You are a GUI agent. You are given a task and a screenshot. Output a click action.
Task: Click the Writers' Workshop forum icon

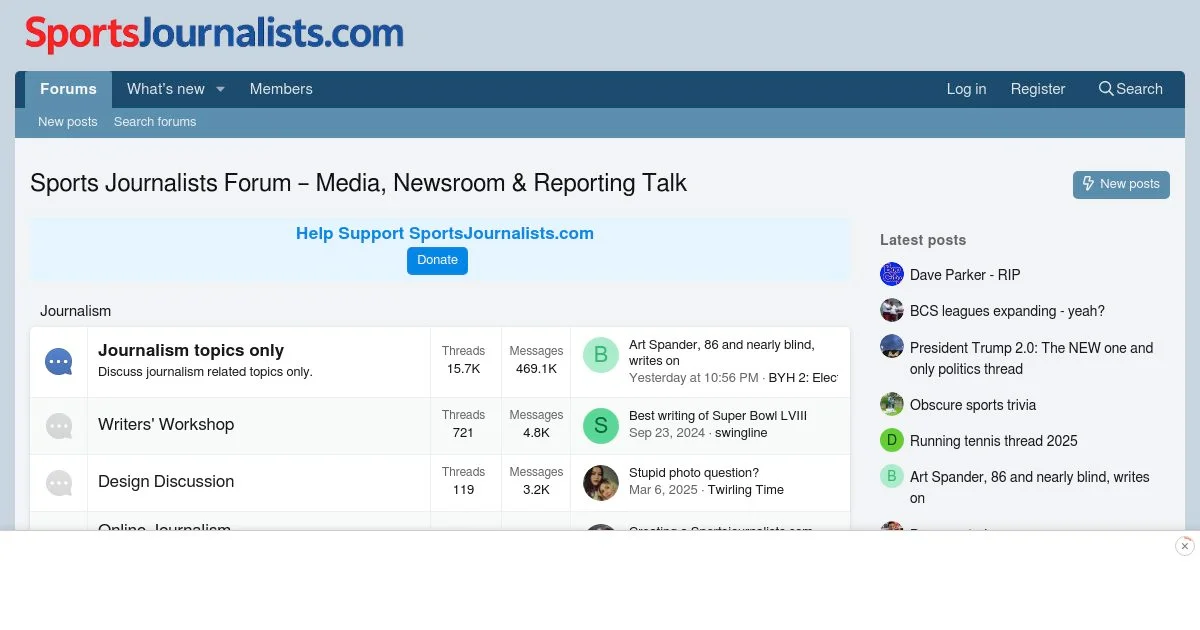tap(59, 426)
